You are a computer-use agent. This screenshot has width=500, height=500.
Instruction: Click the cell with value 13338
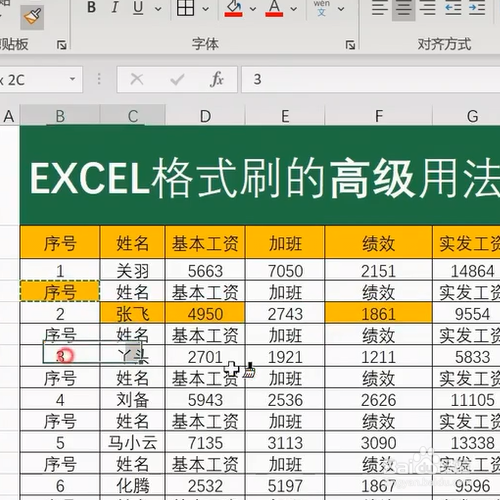pos(467,442)
